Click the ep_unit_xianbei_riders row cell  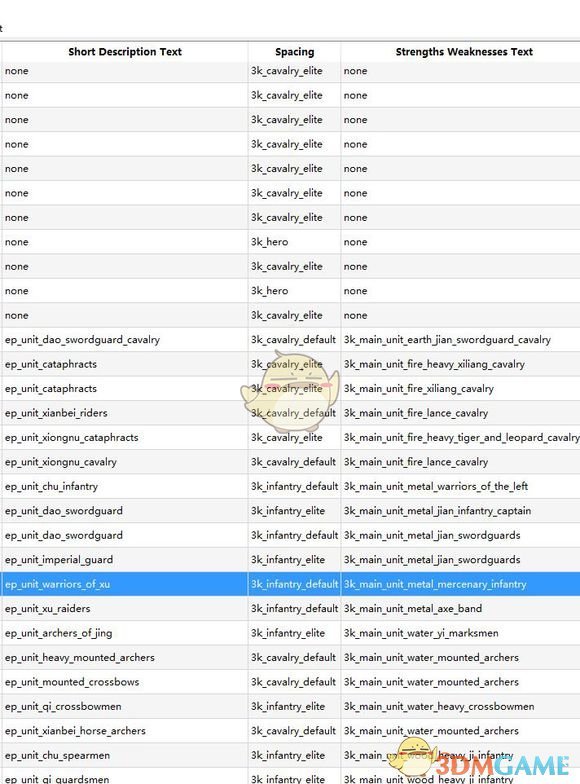pos(124,413)
